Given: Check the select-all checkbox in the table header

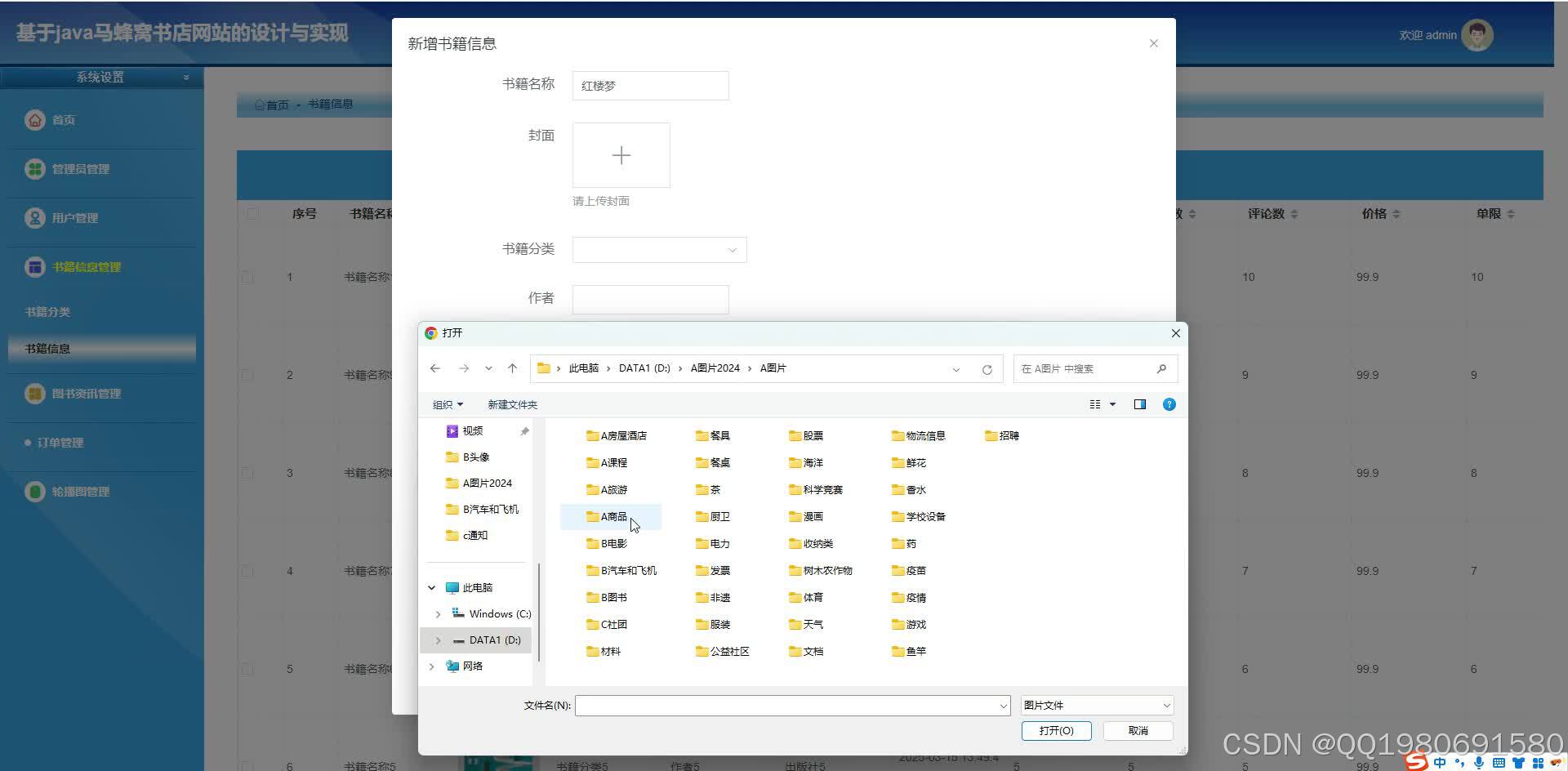Looking at the screenshot, I should coord(252,213).
